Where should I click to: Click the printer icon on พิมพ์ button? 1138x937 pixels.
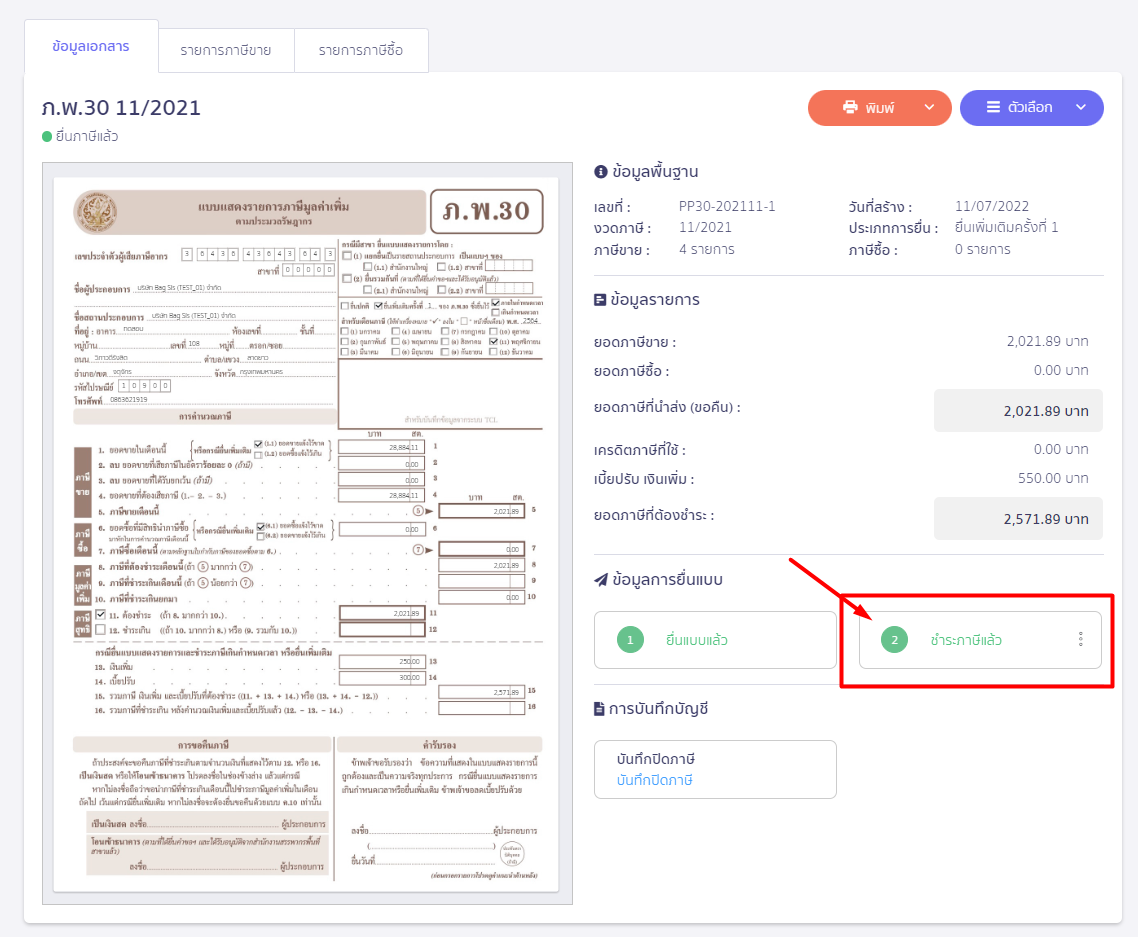(x=850, y=108)
